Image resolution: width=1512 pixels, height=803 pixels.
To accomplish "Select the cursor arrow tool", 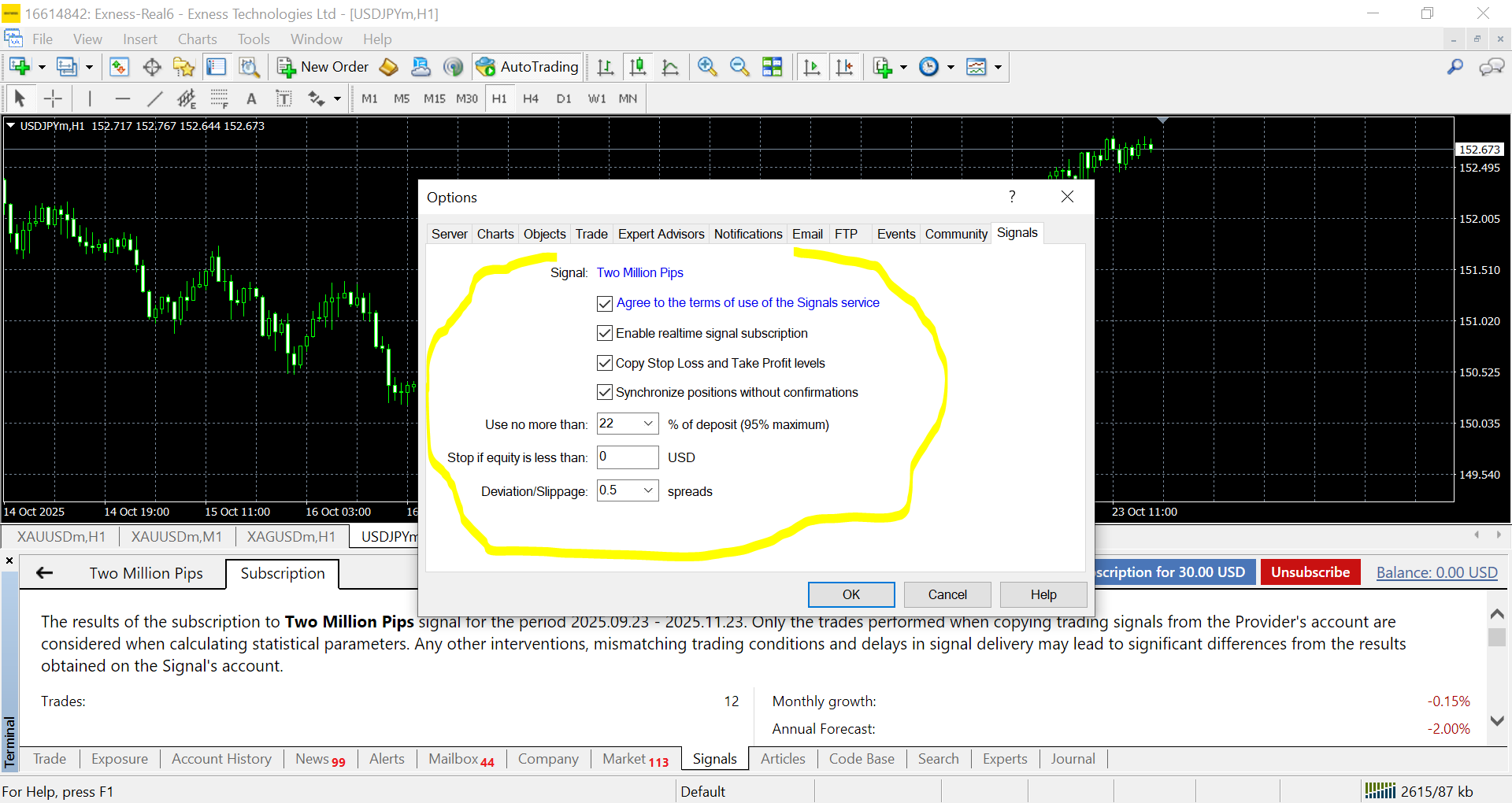I will [x=20, y=98].
